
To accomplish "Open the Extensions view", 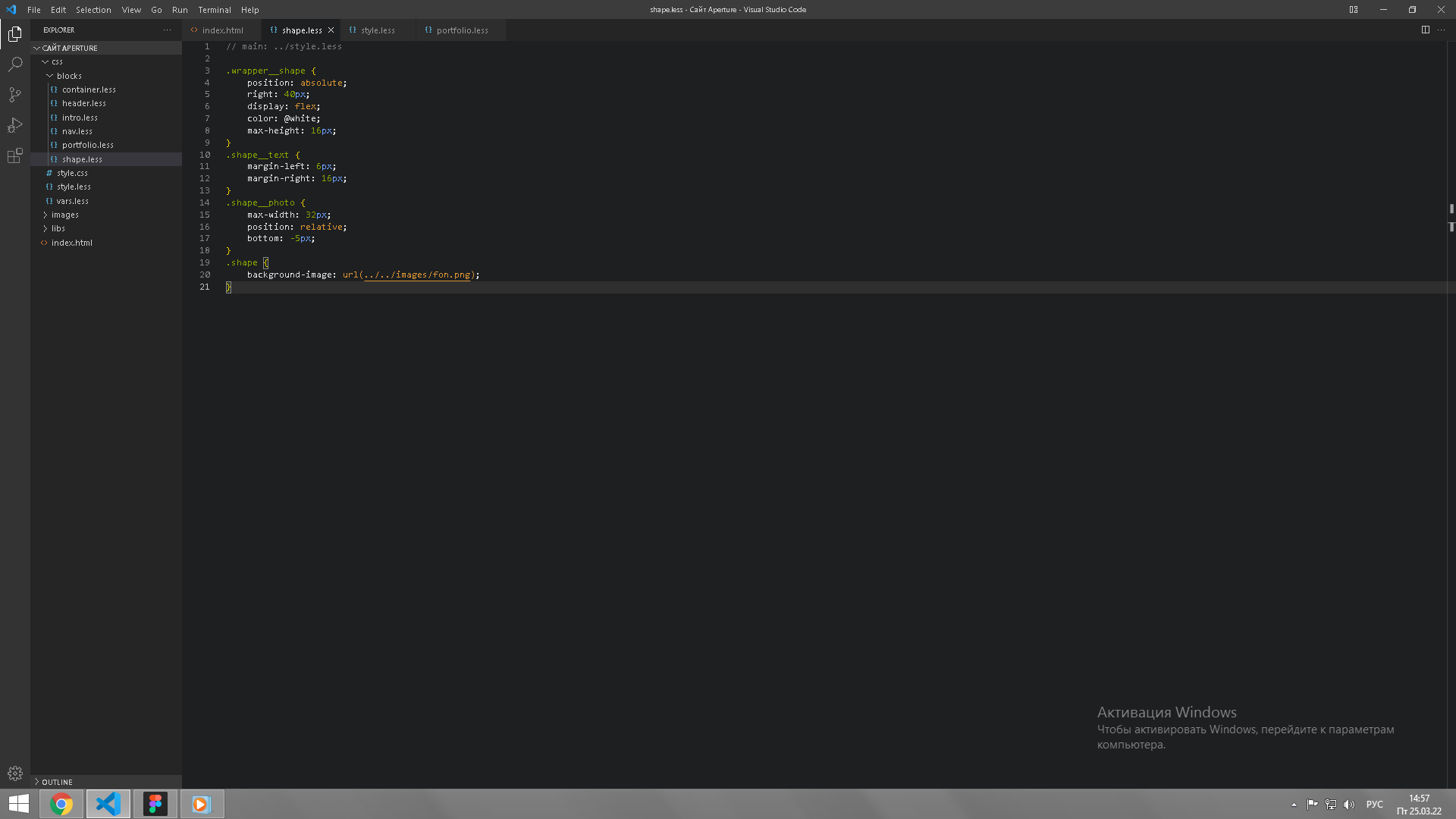I will [15, 155].
